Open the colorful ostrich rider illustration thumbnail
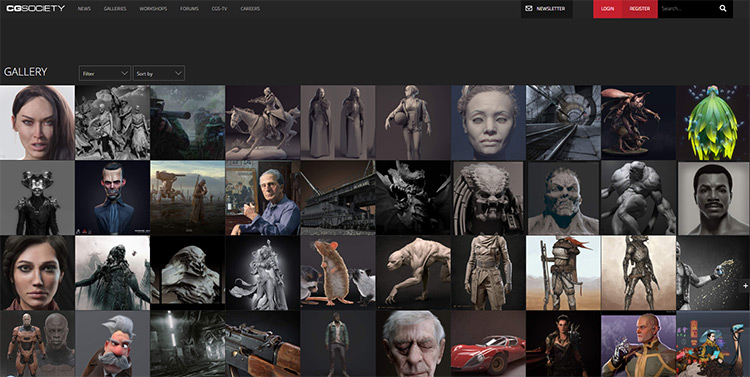 coord(713,344)
